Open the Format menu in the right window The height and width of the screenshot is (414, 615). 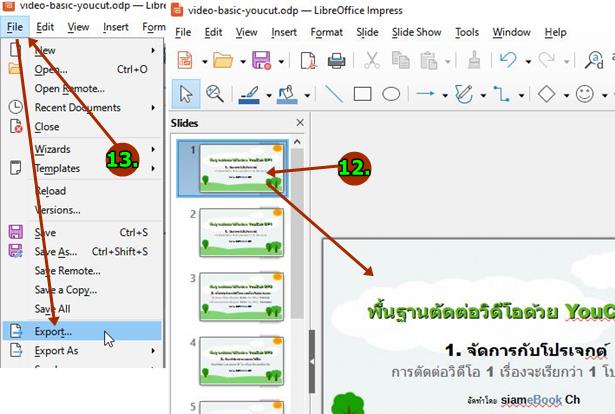[x=326, y=32]
